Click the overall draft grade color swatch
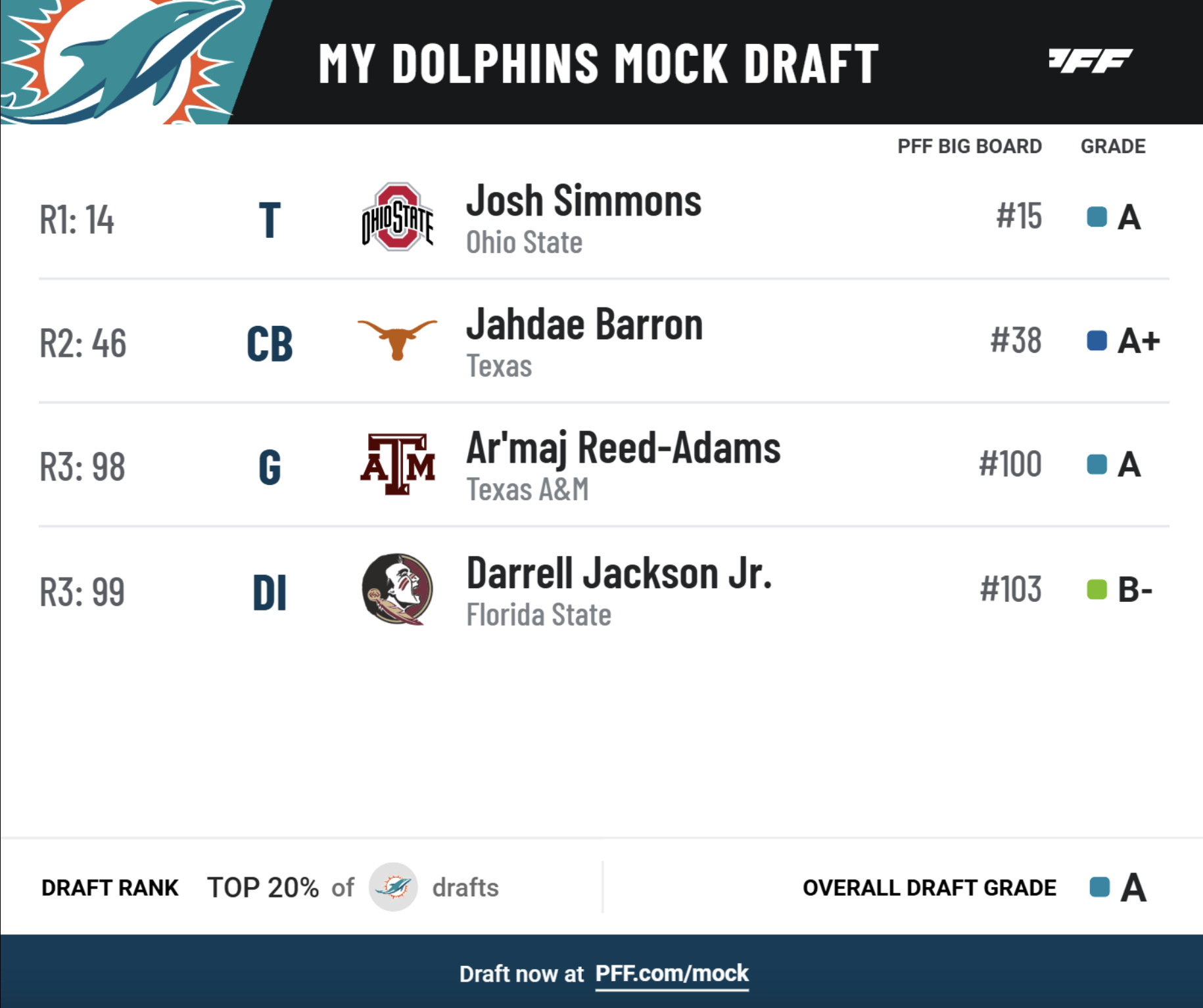The width and height of the screenshot is (1203, 1008). click(x=1100, y=887)
